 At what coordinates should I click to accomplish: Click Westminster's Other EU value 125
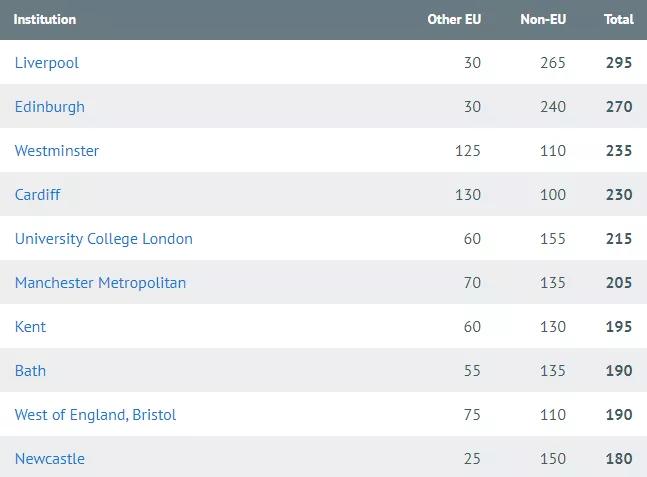pyautogui.click(x=468, y=151)
